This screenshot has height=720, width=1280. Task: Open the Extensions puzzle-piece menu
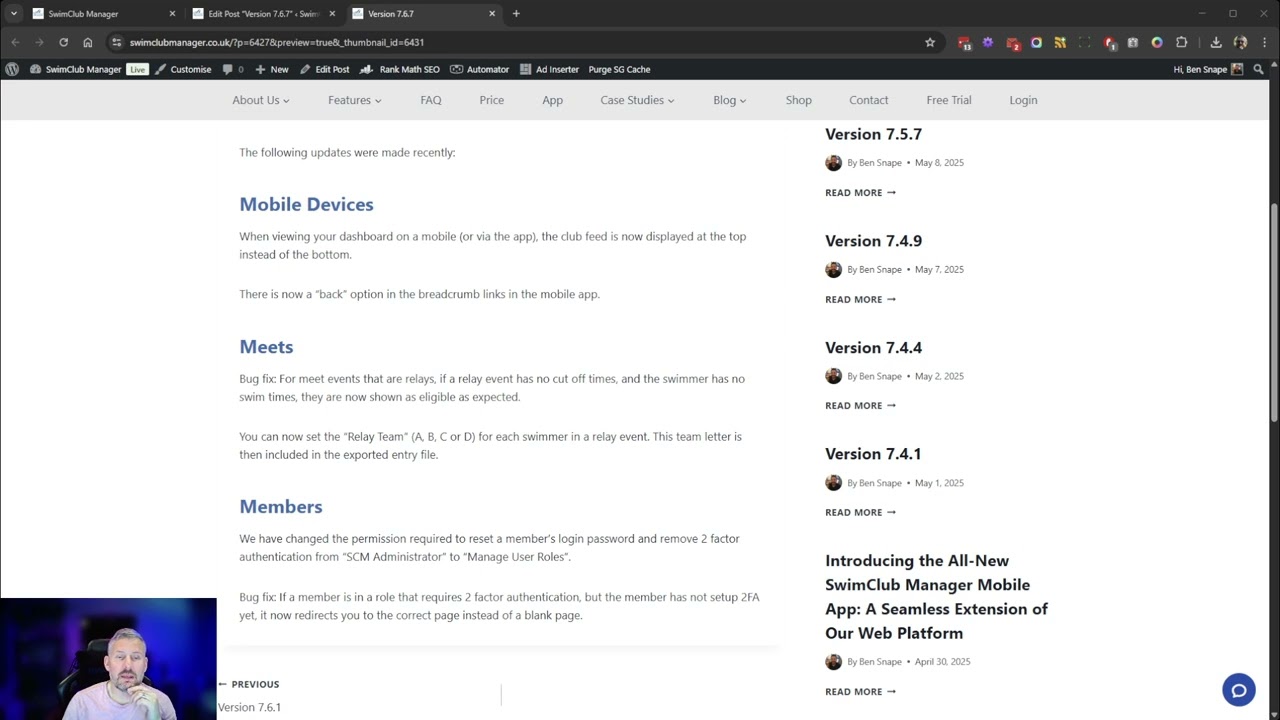click(x=1181, y=42)
